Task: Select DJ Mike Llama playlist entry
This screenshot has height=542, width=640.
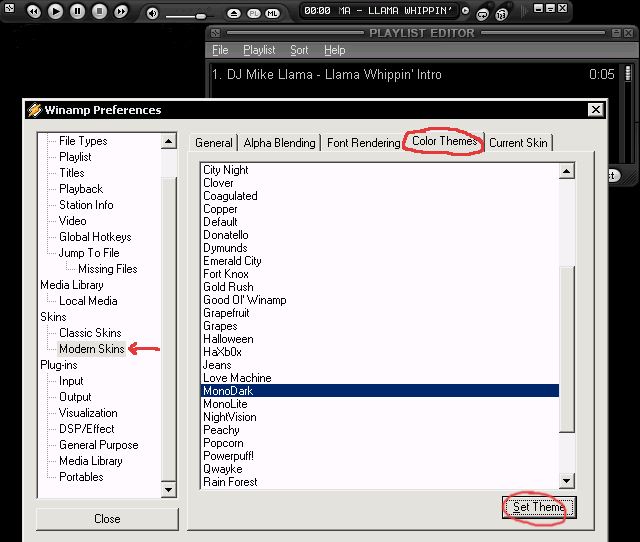Action: click(x=413, y=74)
